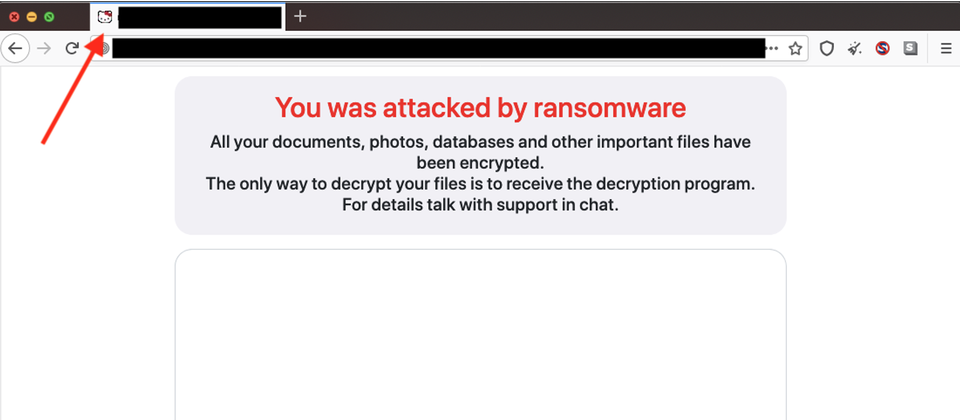
Task: Click the forward navigation arrow
Action: tap(44, 49)
